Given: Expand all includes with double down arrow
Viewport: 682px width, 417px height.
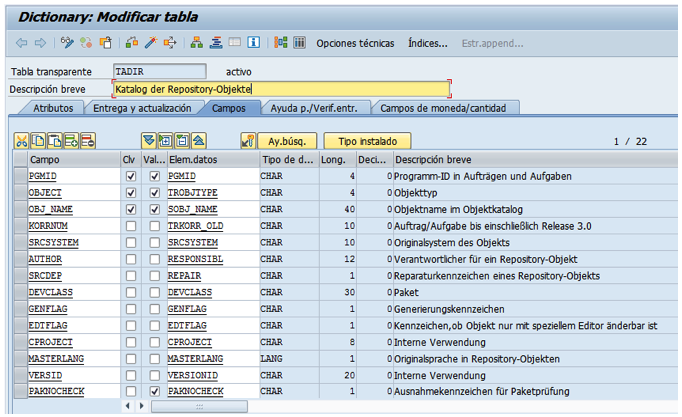Looking at the screenshot, I should (149, 141).
